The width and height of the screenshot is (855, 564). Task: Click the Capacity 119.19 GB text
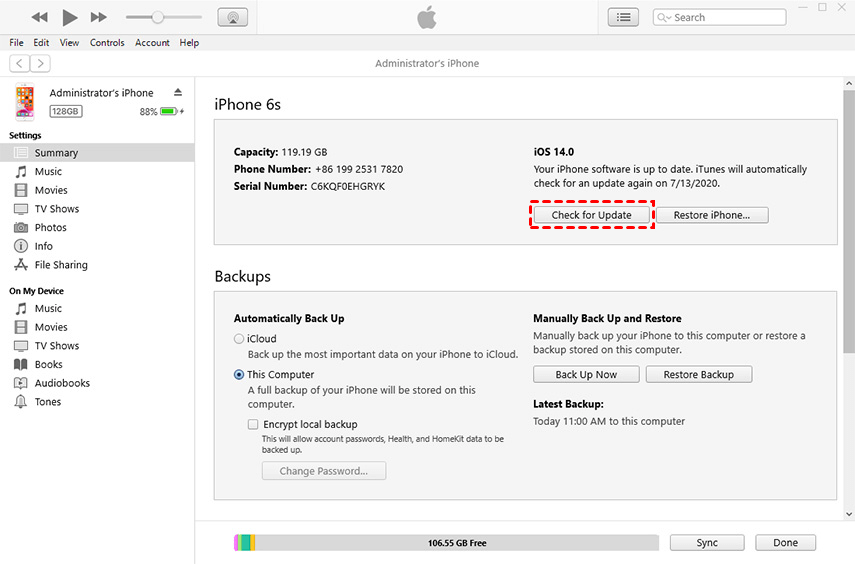pos(280,152)
